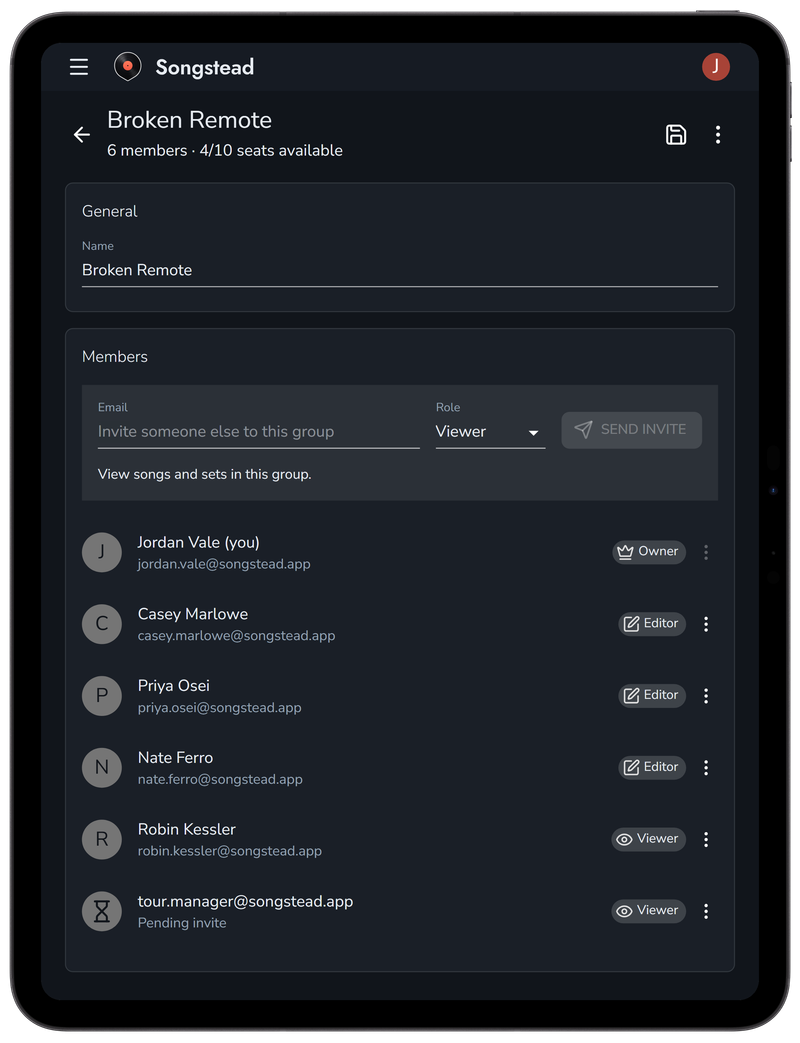Click the Pending invite status text
This screenshot has height=1043, width=800.
(182, 923)
